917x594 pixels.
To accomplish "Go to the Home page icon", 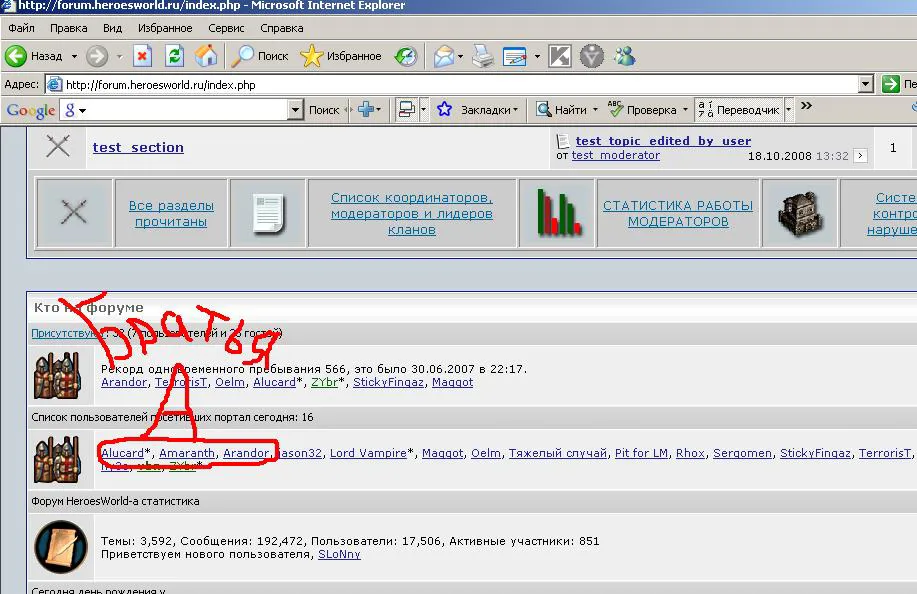I will click(206, 56).
